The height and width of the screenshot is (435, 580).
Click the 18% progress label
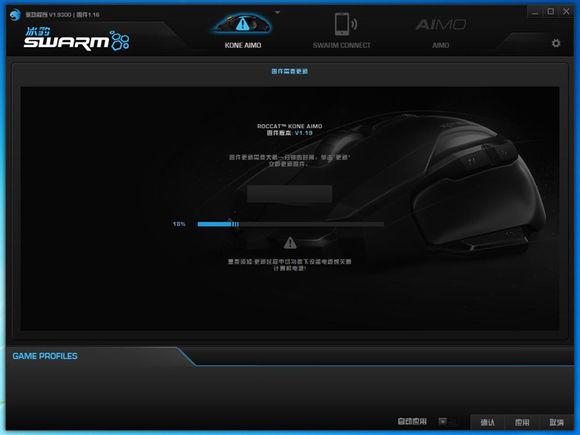pyautogui.click(x=179, y=224)
